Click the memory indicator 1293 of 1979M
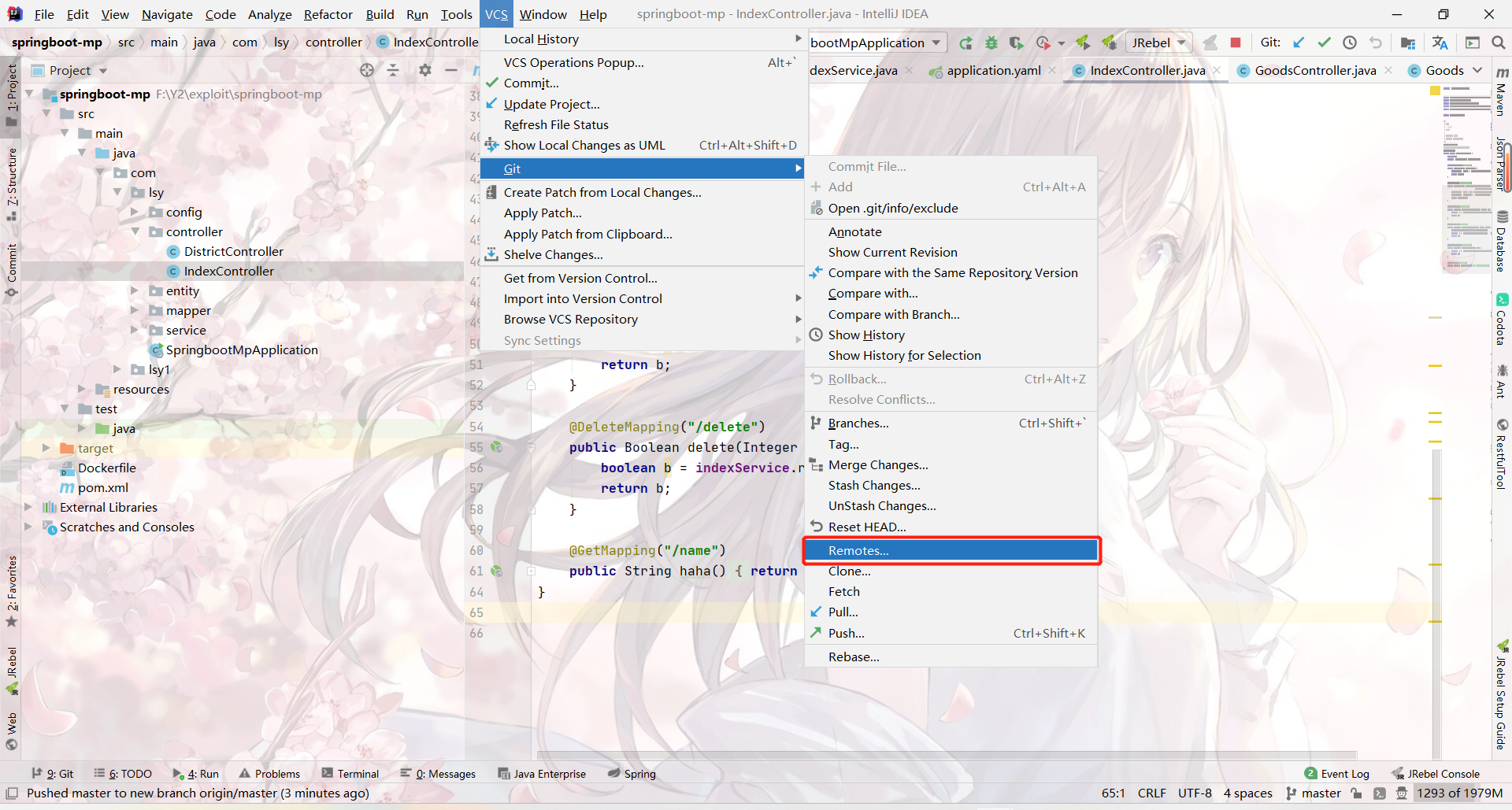This screenshot has height=810, width=1512. pyautogui.click(x=1459, y=793)
